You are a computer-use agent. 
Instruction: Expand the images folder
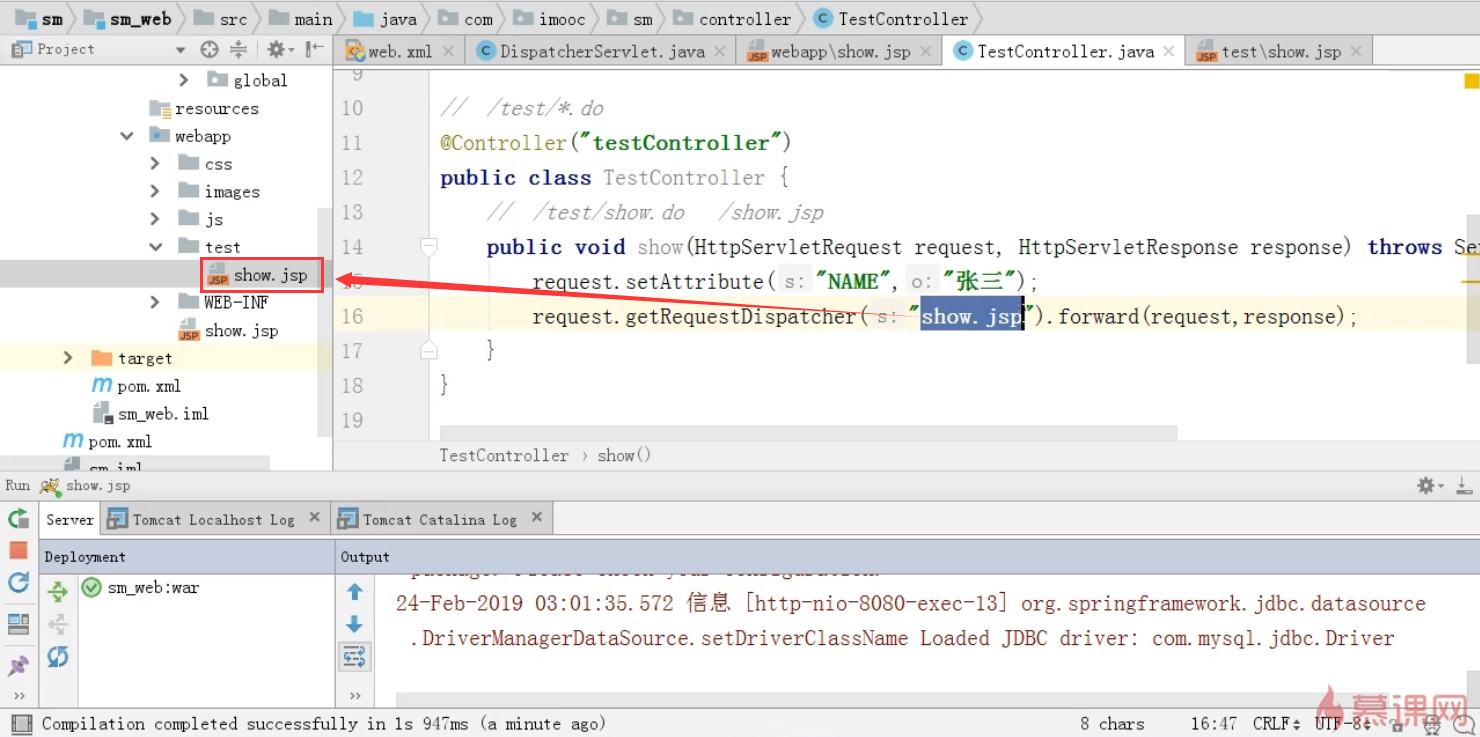155,191
